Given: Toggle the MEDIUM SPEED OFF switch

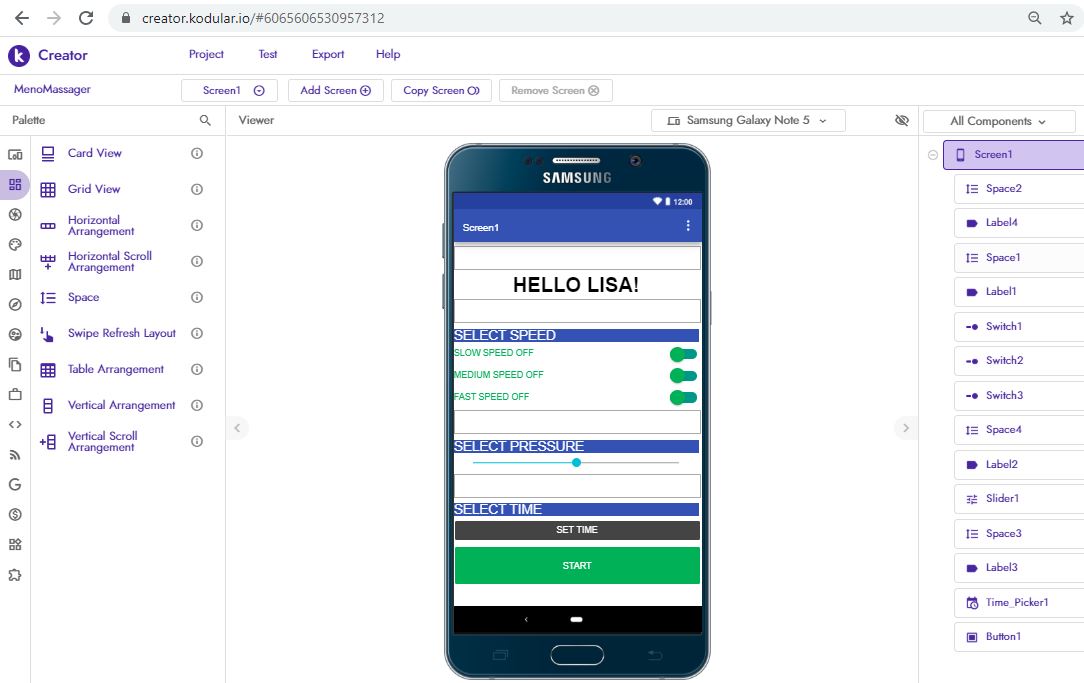Looking at the screenshot, I should tap(683, 375).
